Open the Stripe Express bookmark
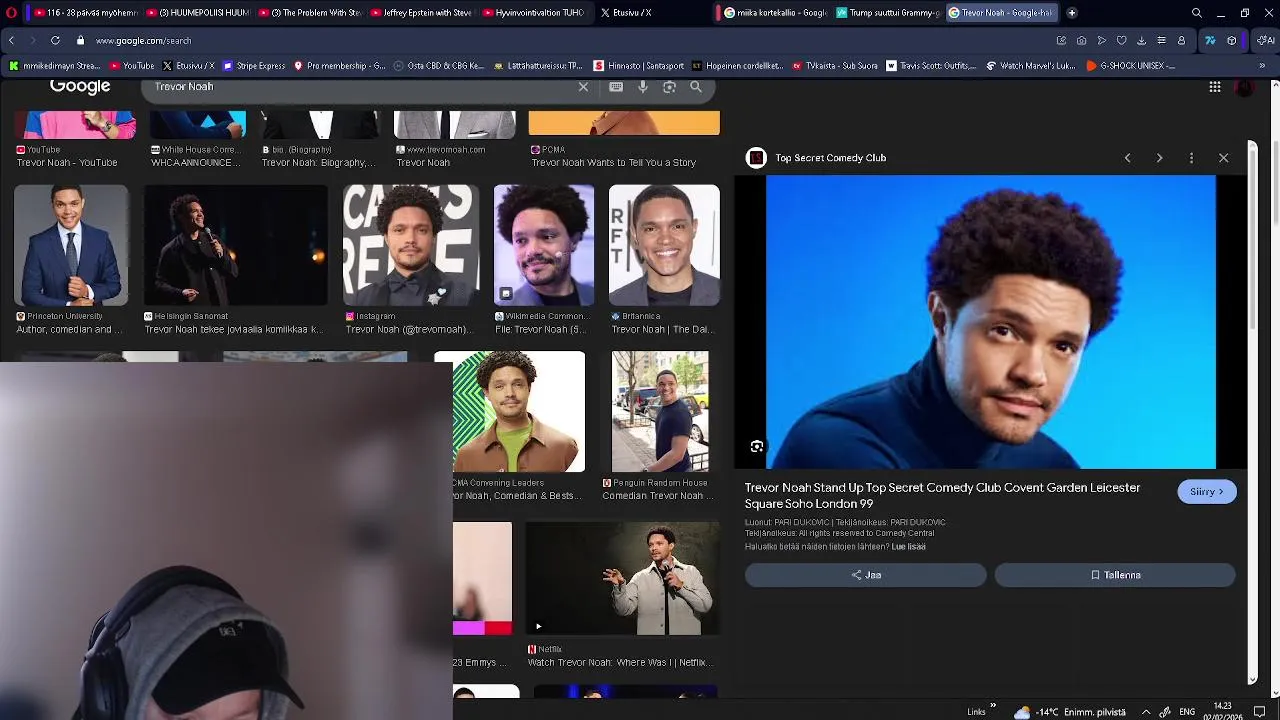This screenshot has height=720, width=1280. pos(254,65)
